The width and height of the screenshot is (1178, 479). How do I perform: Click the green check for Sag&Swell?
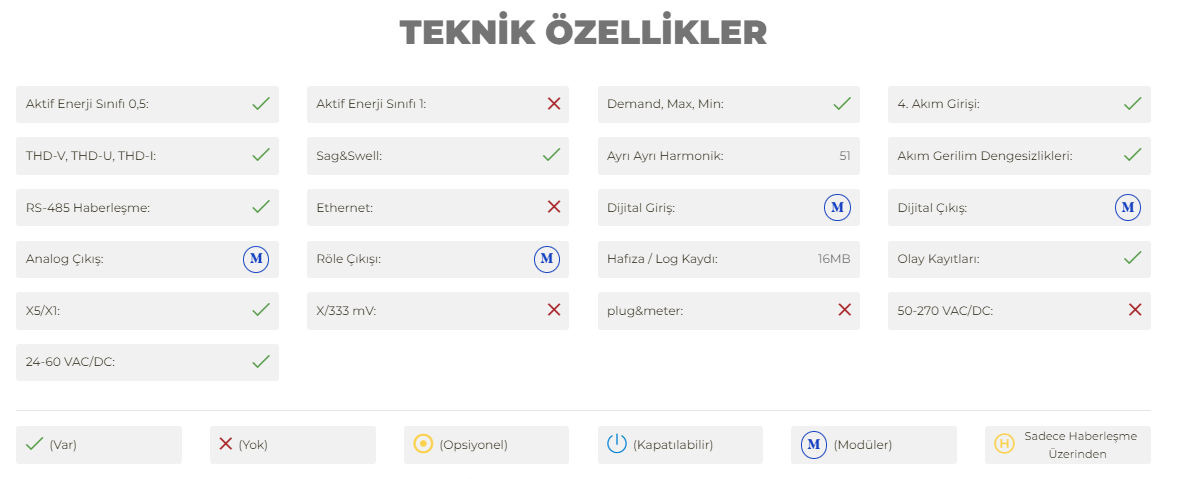[x=551, y=155]
